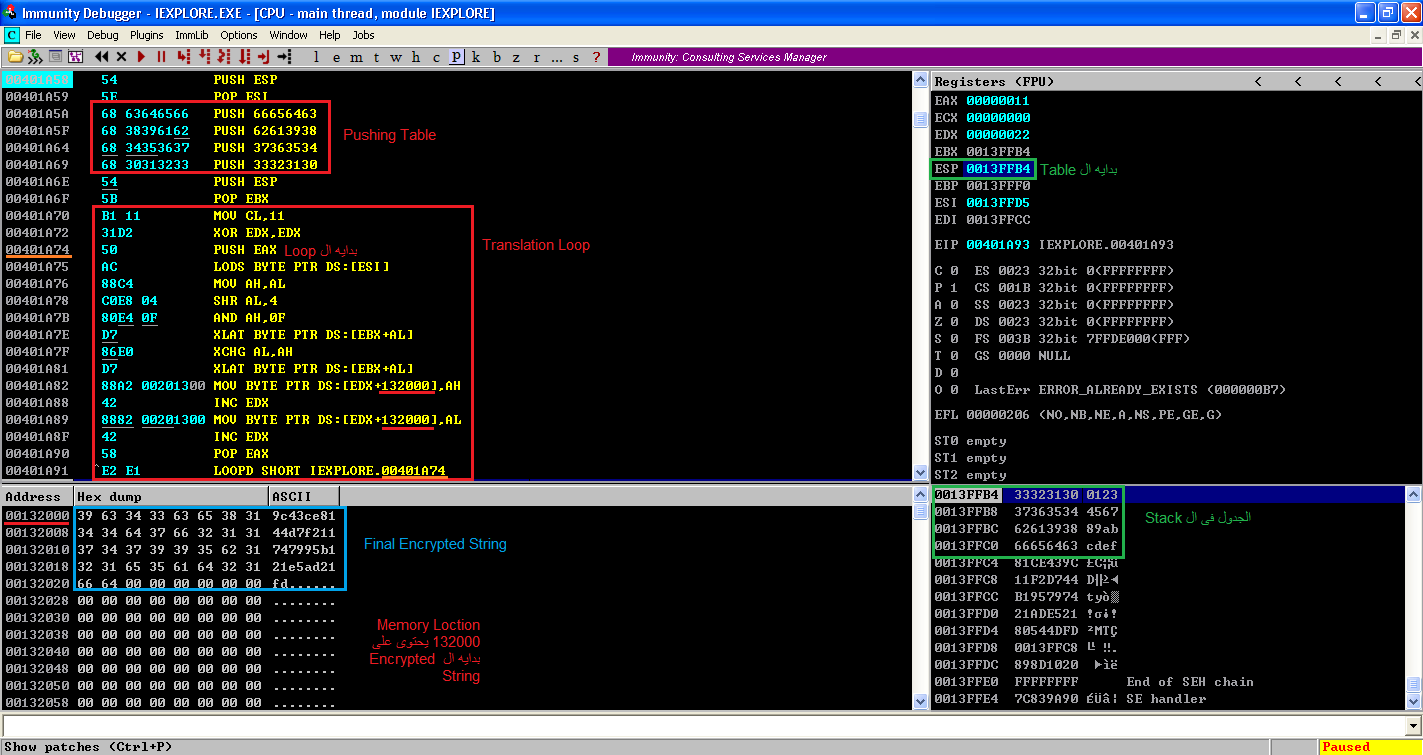This screenshot has height=755, width=1423.
Task: Show Breakpoints via the 'b' button
Action: coord(496,57)
